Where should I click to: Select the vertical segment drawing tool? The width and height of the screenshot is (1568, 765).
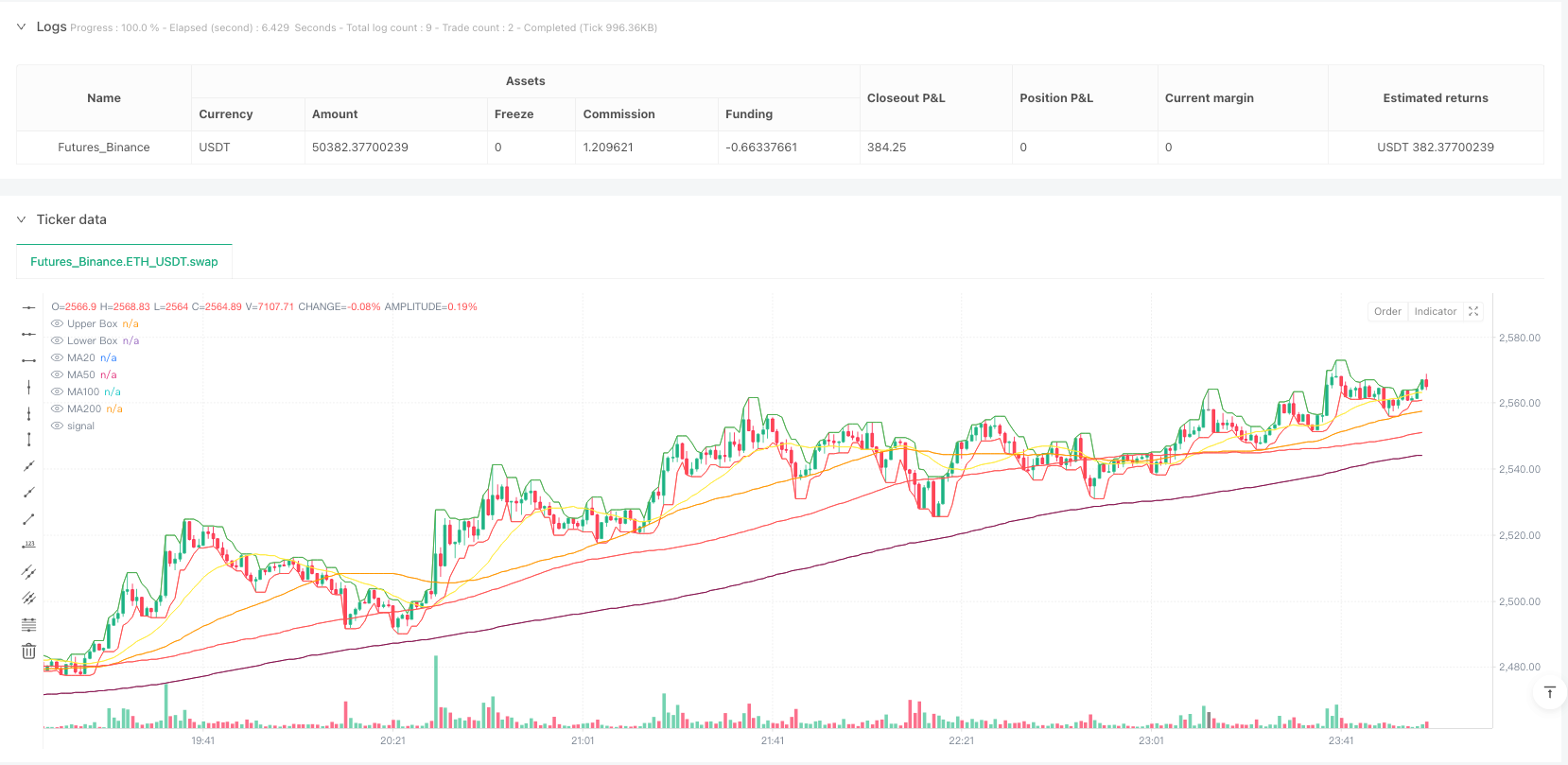point(29,440)
